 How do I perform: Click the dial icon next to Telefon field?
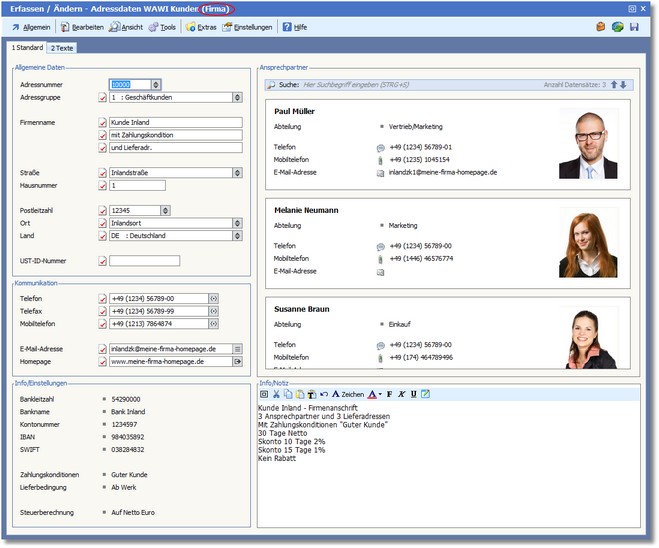[x=212, y=298]
